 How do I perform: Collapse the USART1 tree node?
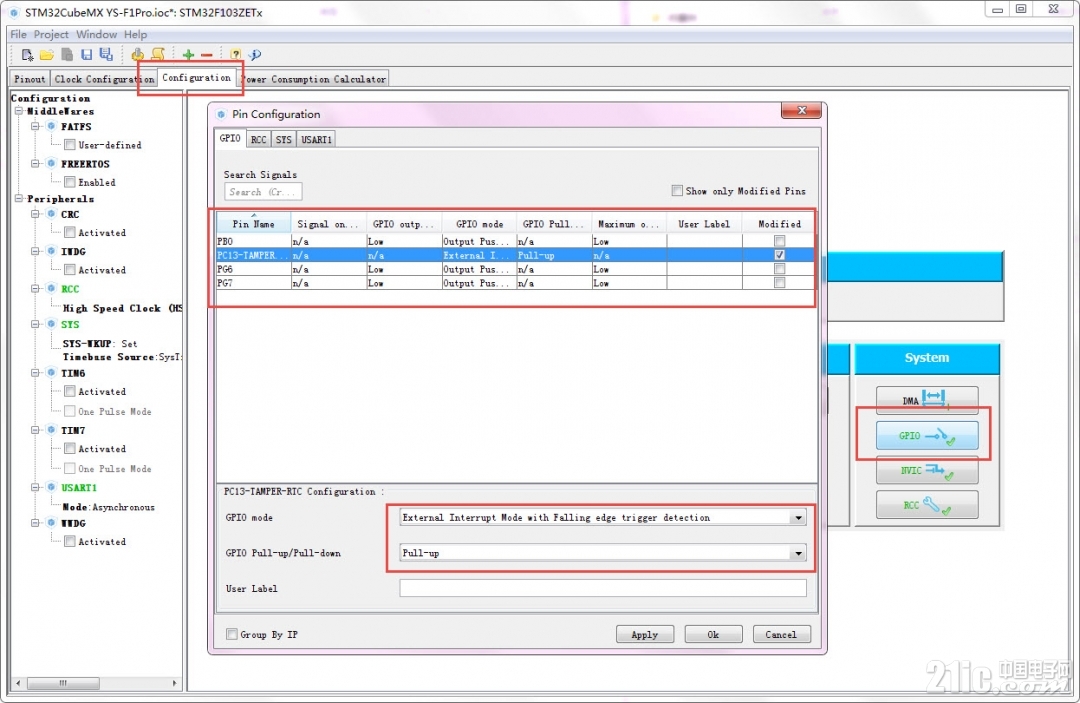[x=34, y=487]
